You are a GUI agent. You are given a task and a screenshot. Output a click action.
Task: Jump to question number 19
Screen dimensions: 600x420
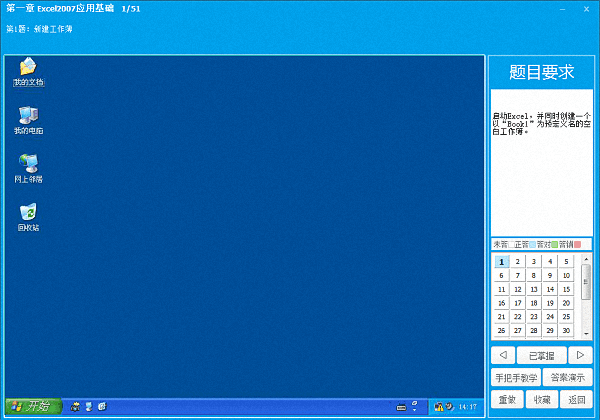[x=550, y=303]
